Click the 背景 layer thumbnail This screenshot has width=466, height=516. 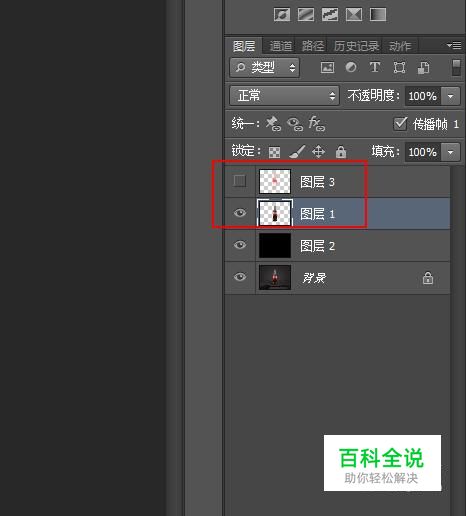click(x=275, y=277)
